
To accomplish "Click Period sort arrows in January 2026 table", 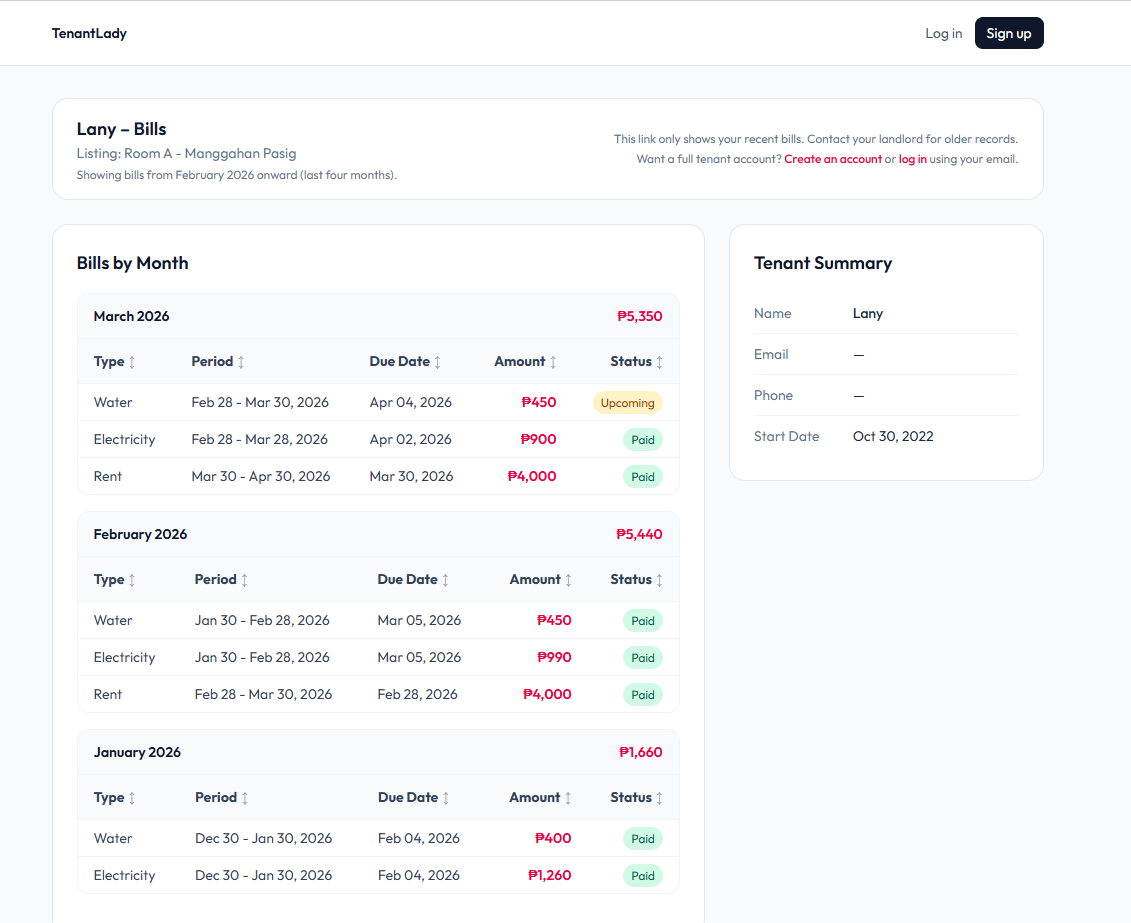I will 244,798.
